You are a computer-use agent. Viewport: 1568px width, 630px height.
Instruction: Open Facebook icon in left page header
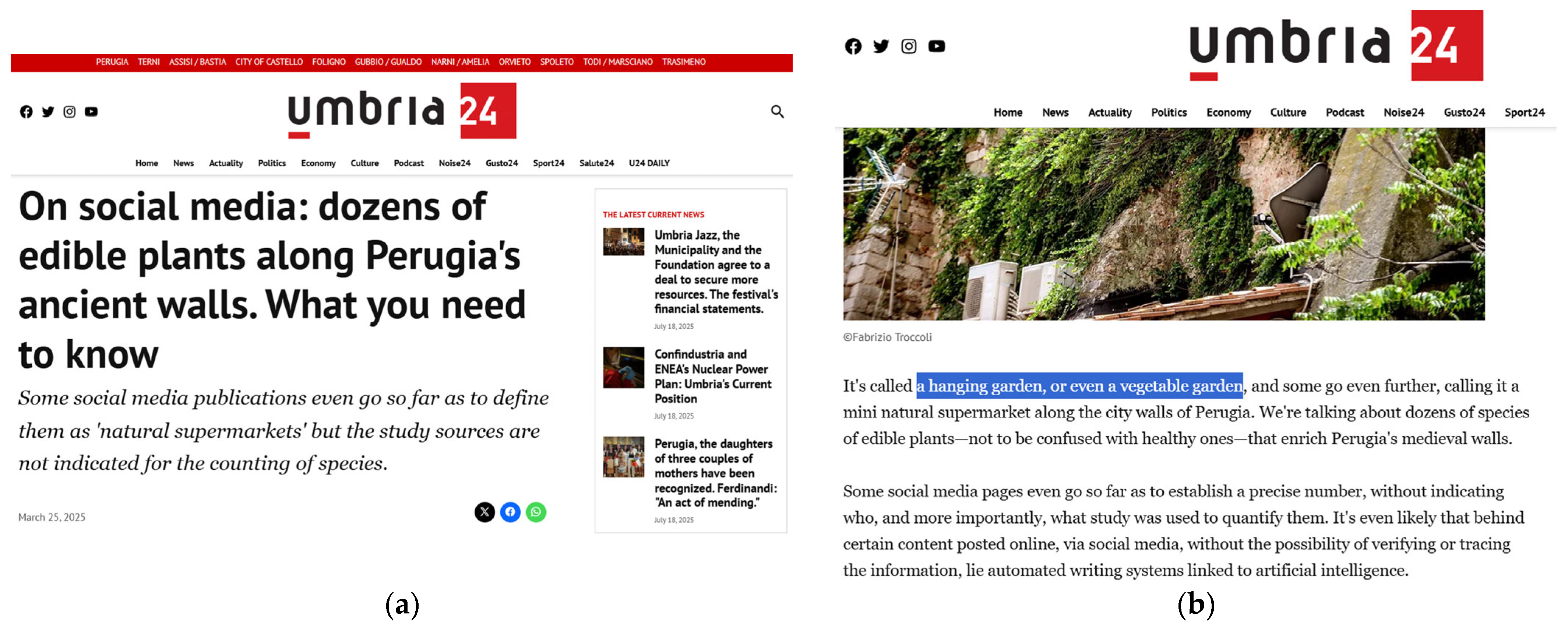[x=26, y=112]
